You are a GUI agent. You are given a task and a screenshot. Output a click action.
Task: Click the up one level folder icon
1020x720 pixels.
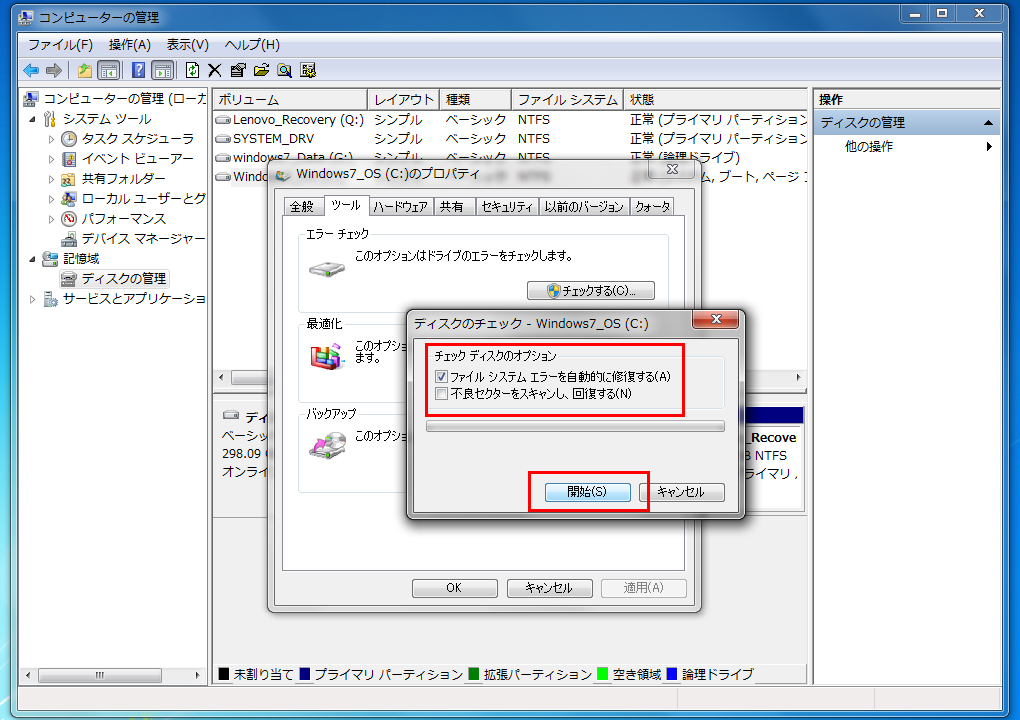tap(85, 70)
